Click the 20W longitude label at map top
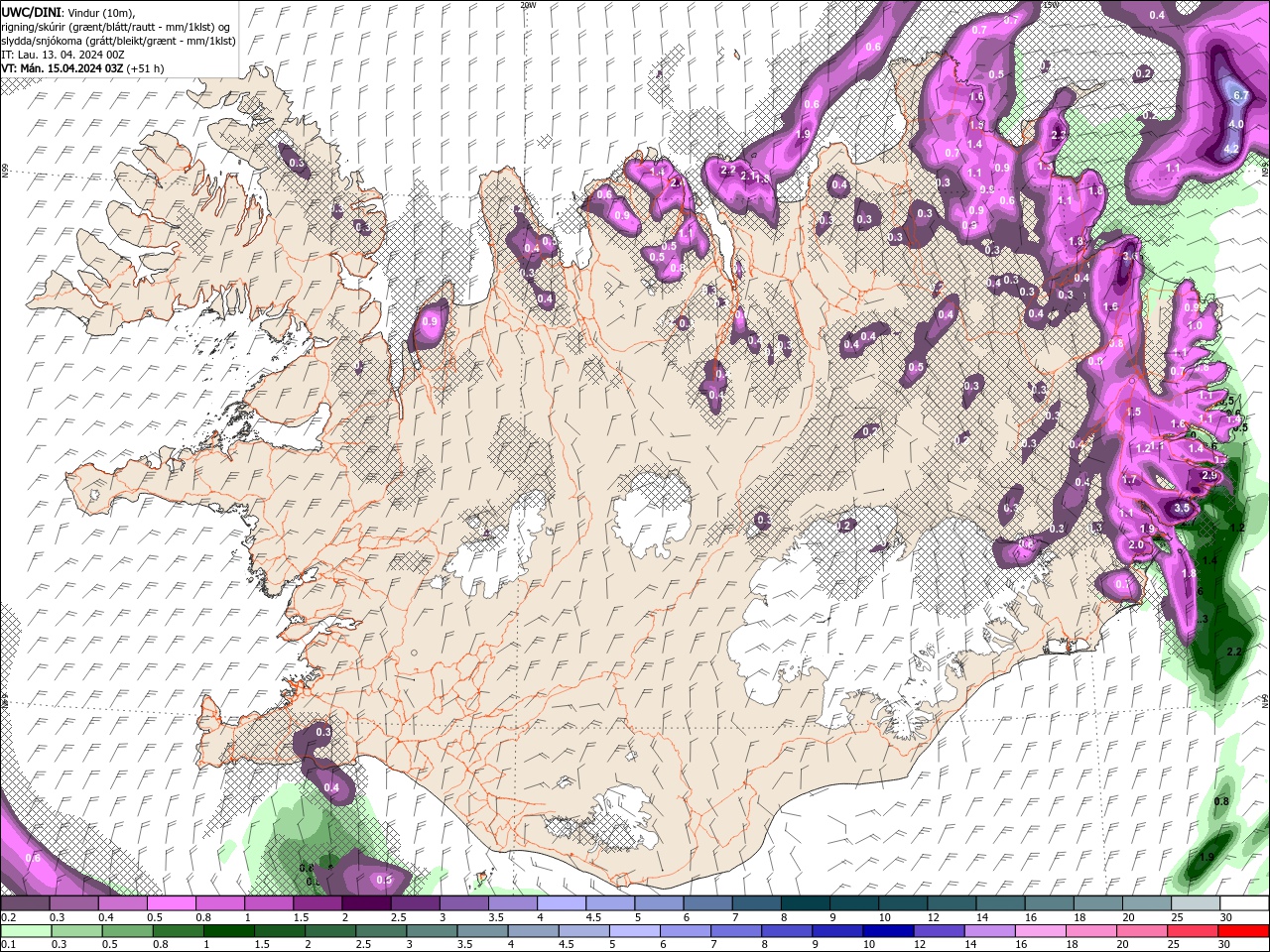This screenshot has width=1270, height=952. tap(528, 5)
